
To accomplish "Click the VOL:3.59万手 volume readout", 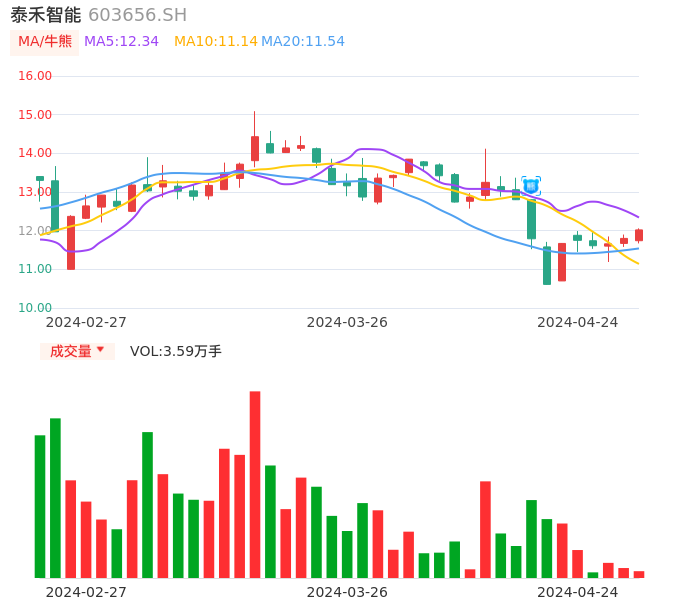I will (x=176, y=351).
